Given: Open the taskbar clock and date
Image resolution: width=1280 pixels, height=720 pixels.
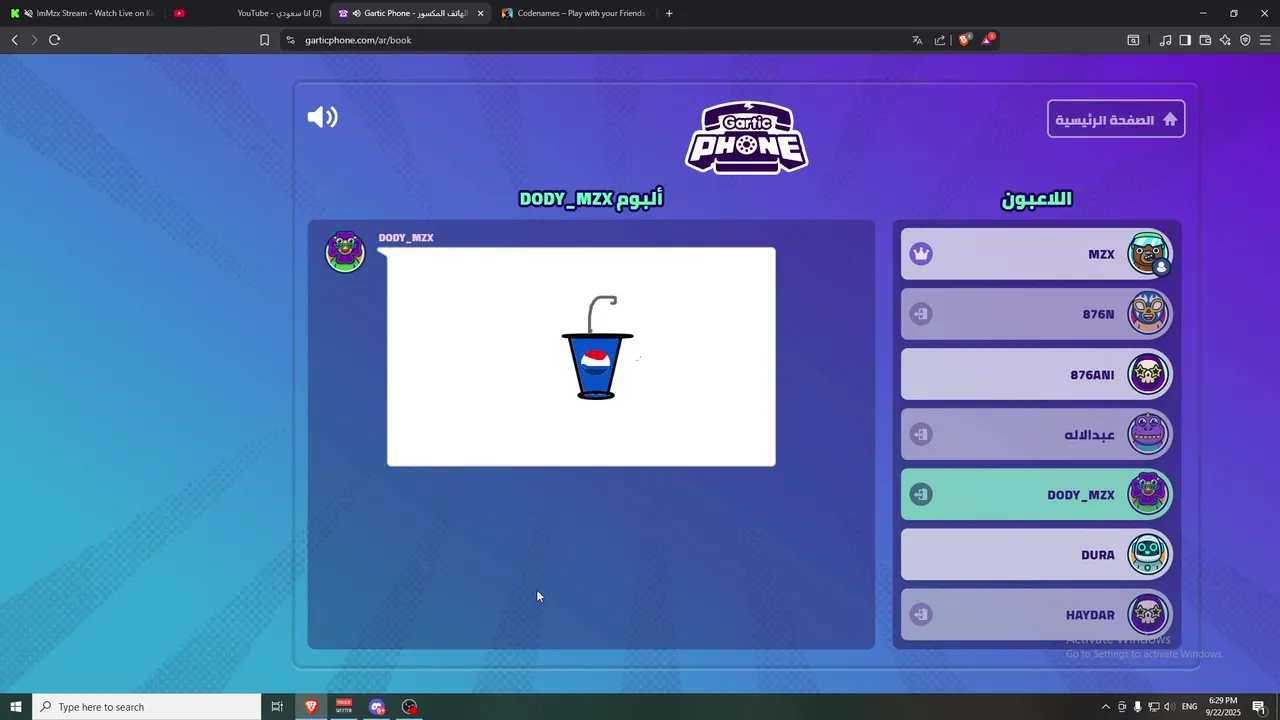Looking at the screenshot, I should [1224, 707].
